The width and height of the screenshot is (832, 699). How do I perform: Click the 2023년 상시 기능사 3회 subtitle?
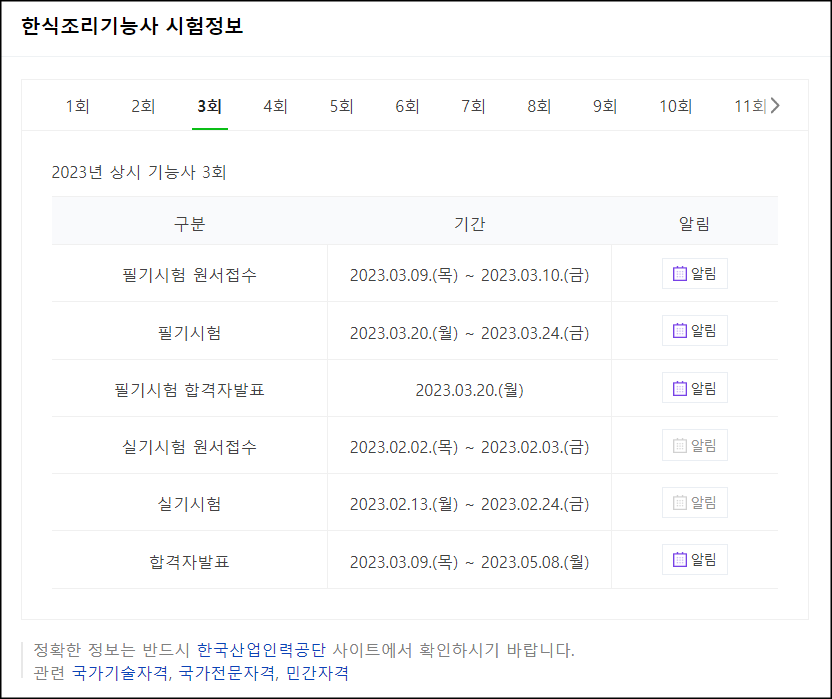(x=139, y=172)
